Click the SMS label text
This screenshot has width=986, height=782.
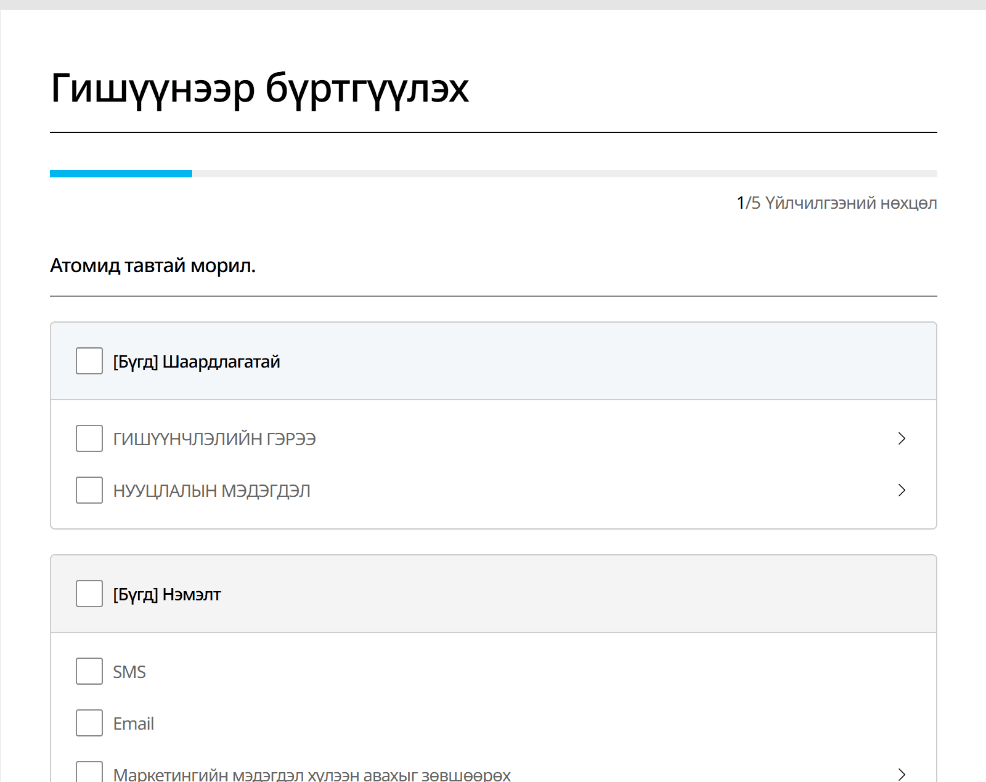tap(130, 672)
